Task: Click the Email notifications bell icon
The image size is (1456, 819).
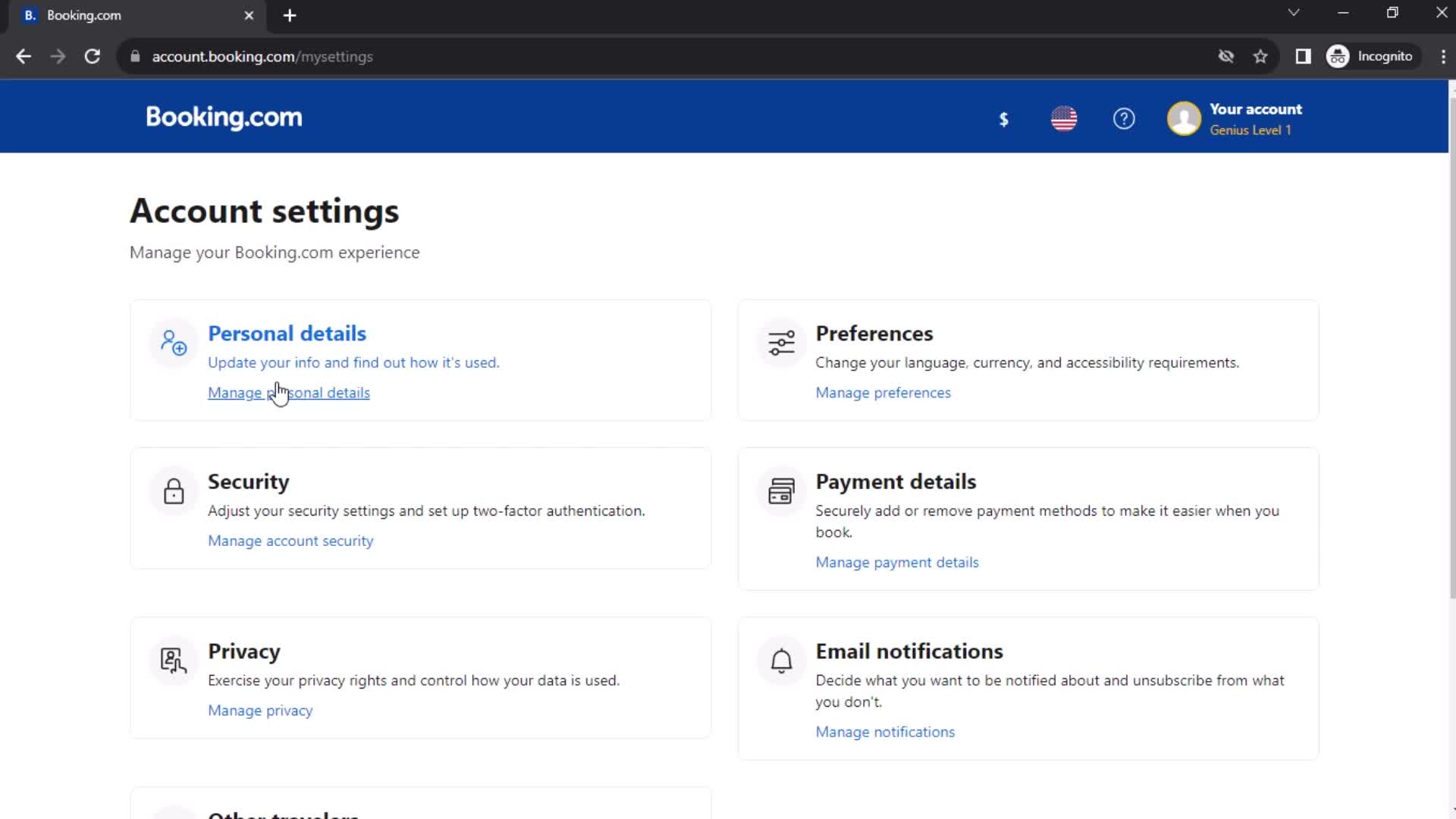Action: [x=781, y=661]
